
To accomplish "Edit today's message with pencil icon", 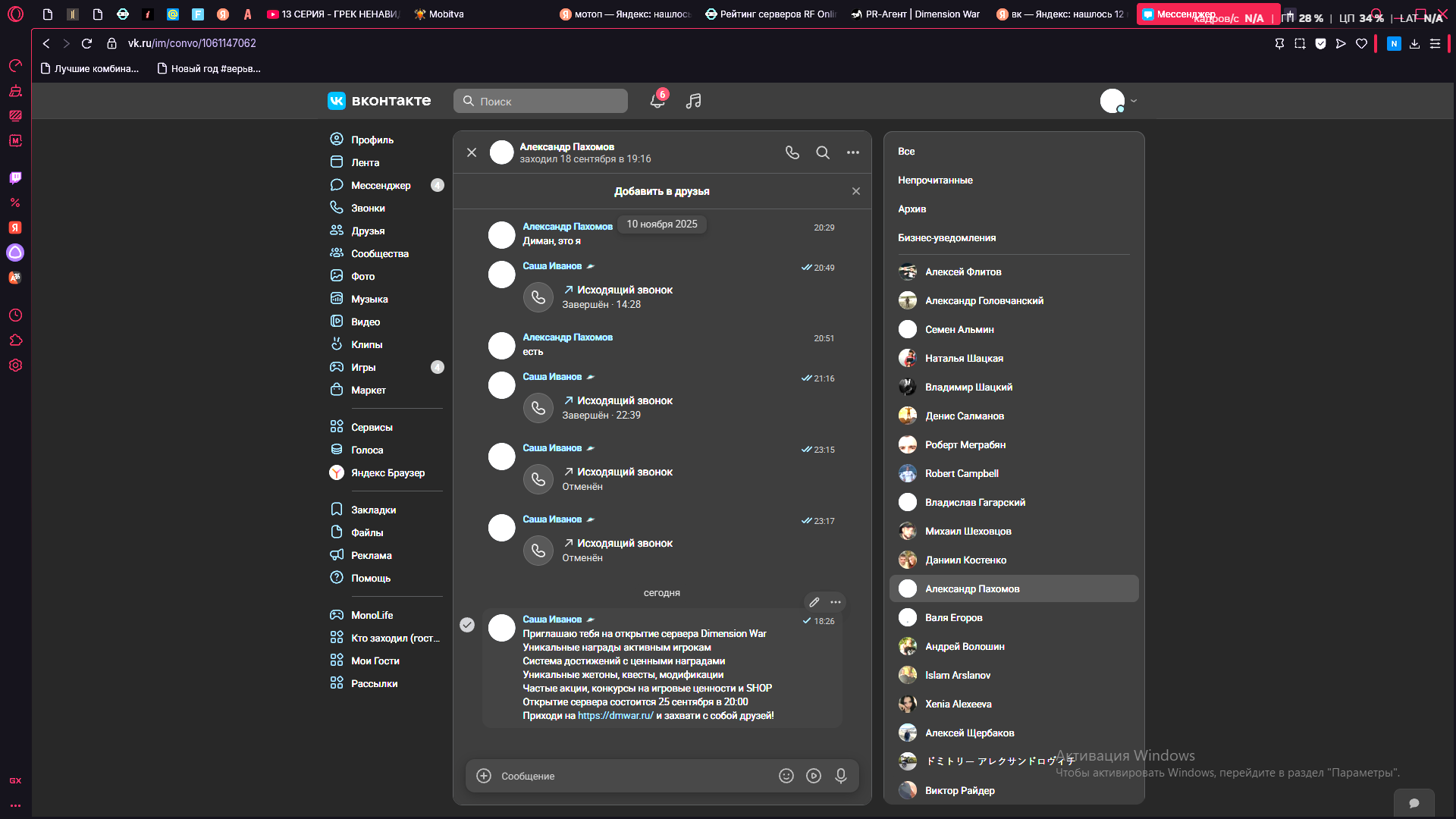I will pyautogui.click(x=814, y=602).
